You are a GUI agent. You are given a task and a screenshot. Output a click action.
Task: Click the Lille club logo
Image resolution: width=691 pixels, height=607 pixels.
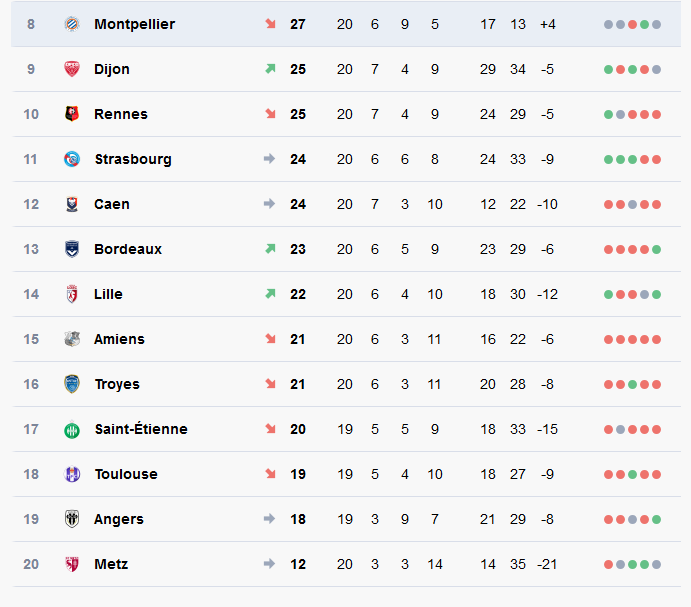point(72,294)
